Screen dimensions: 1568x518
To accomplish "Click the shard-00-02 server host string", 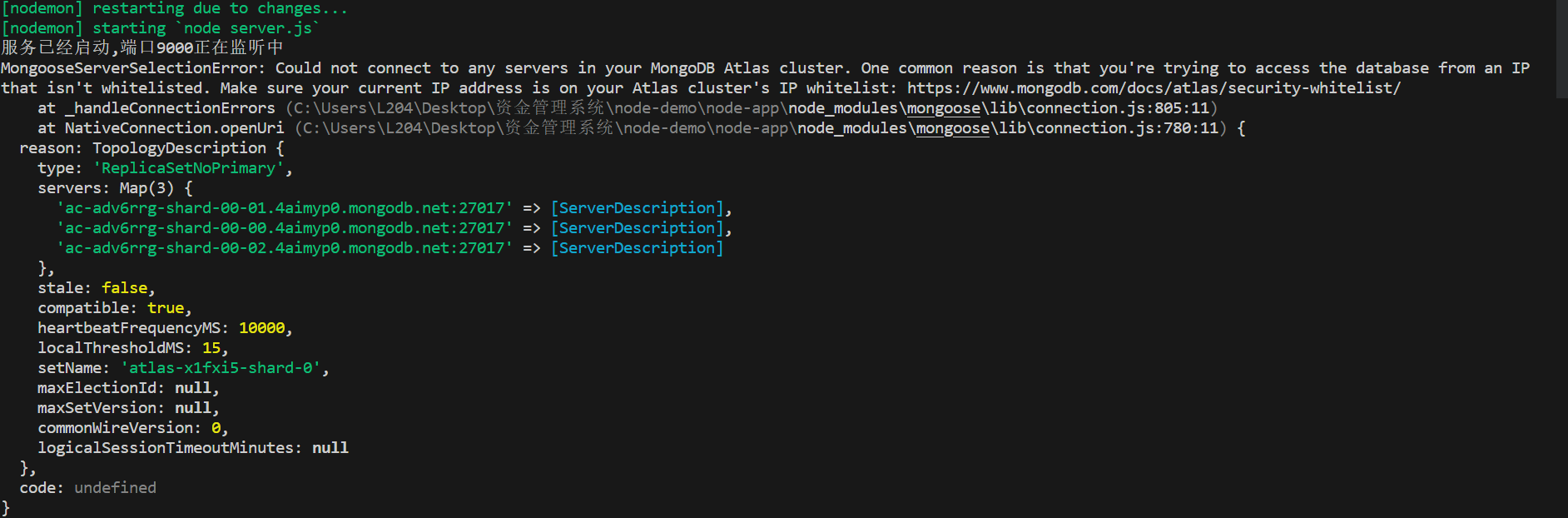I will [x=285, y=248].
